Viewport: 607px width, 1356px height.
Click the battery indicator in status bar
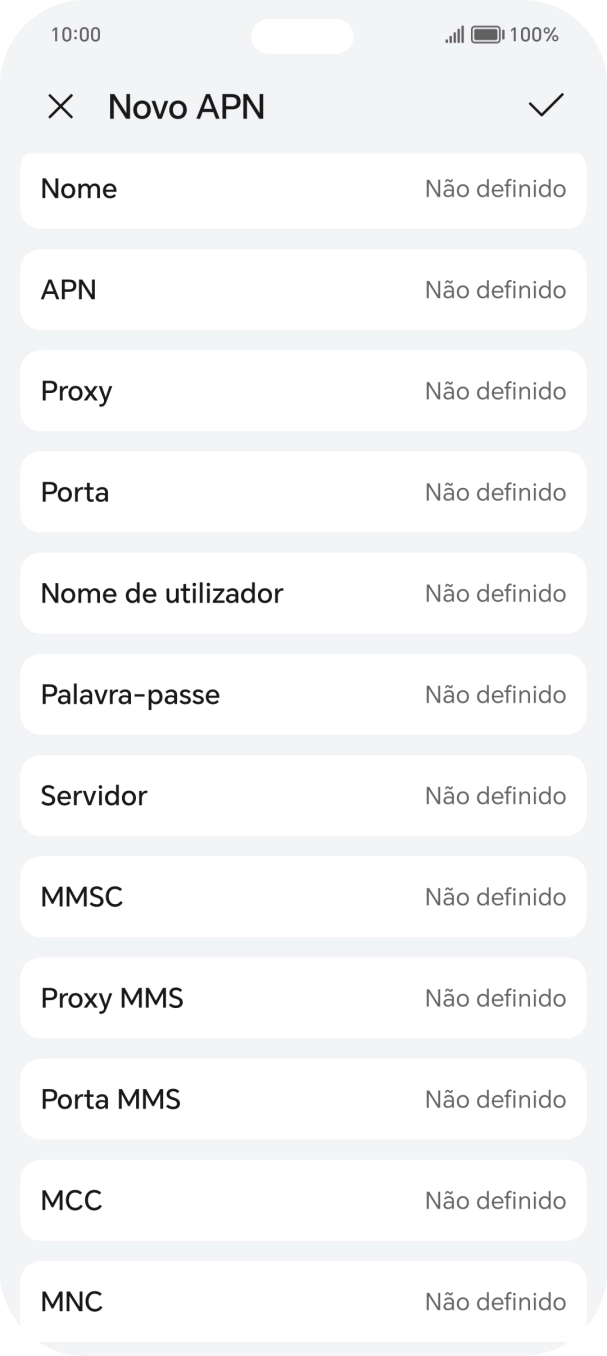coord(487,34)
